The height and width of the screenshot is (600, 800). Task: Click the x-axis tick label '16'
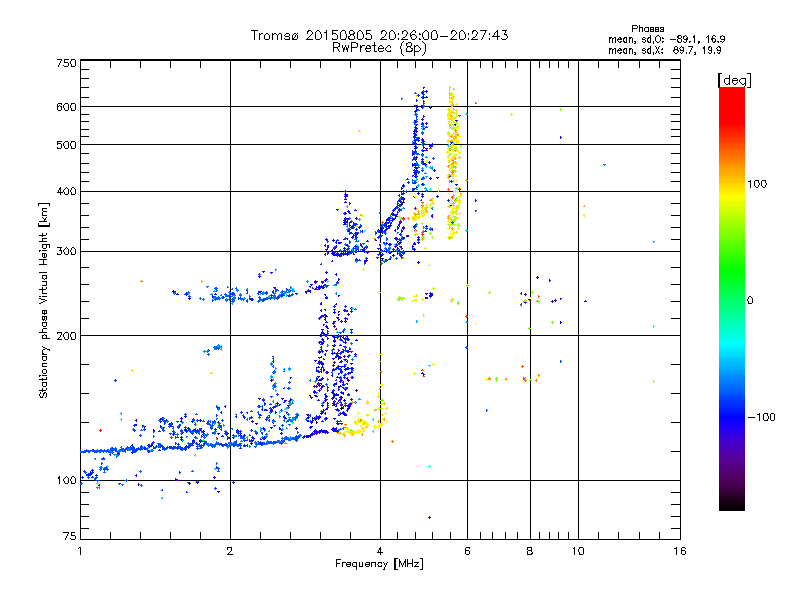[680, 551]
